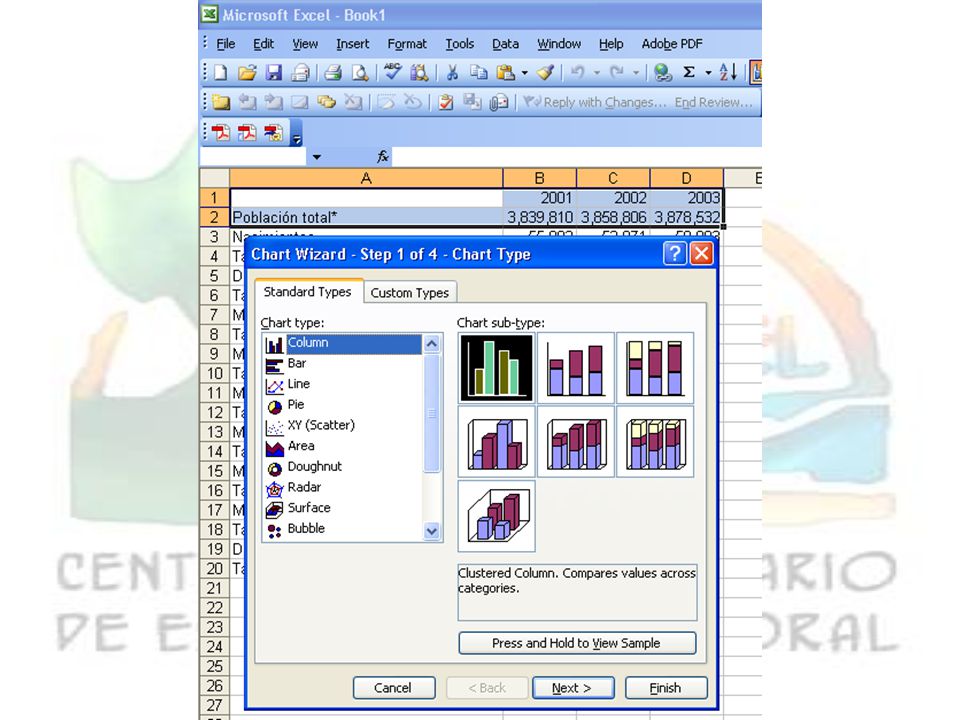Open the Data menu
Screen dimensions: 960x720
(506, 44)
